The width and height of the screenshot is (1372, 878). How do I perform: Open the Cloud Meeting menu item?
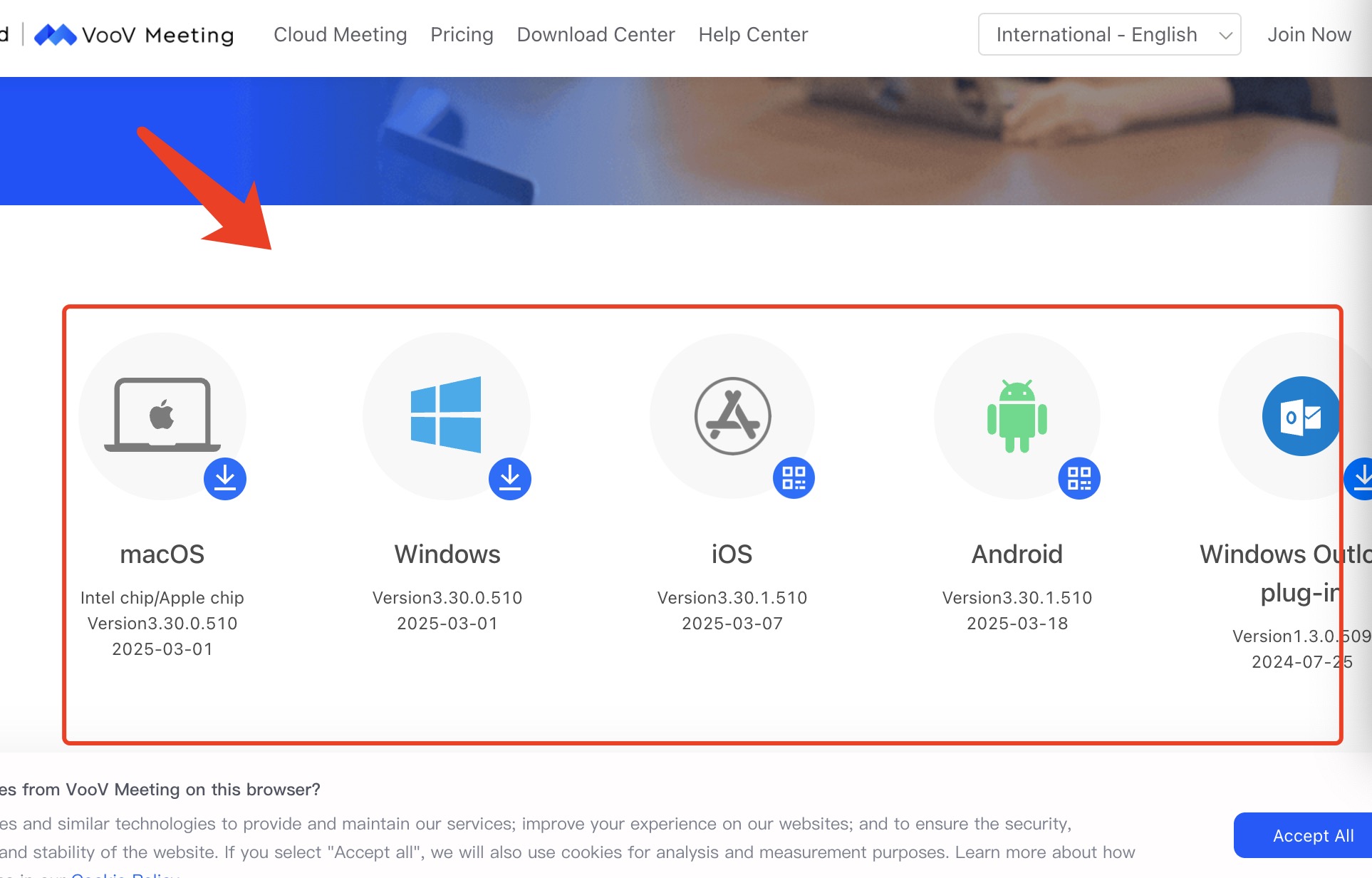[341, 35]
